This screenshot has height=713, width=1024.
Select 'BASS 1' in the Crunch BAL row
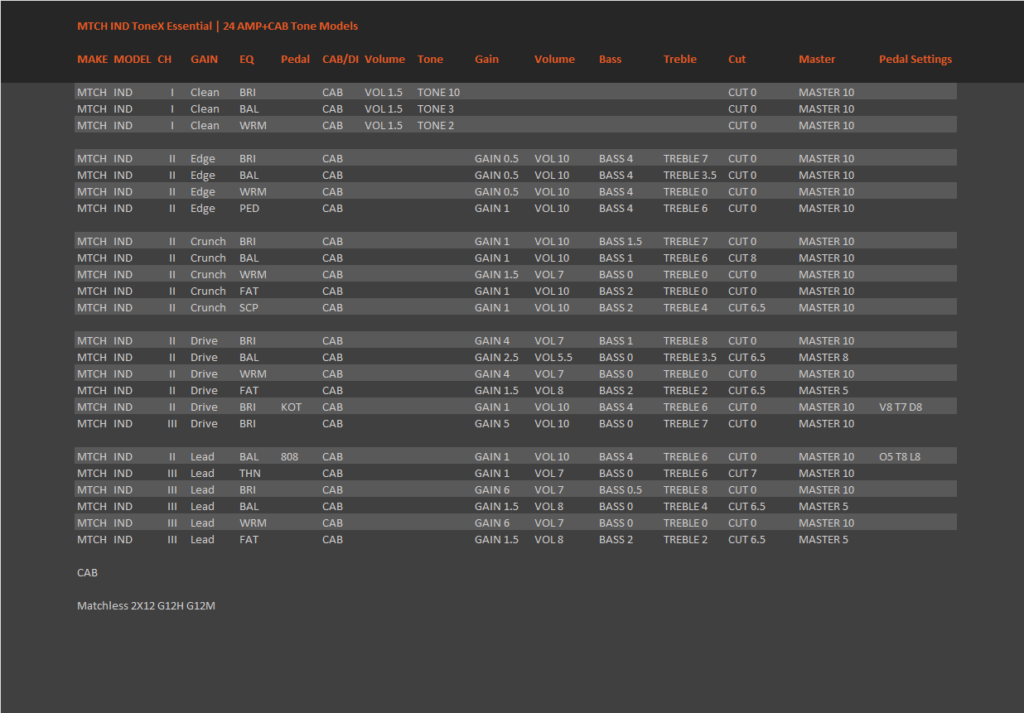pyautogui.click(x=616, y=258)
